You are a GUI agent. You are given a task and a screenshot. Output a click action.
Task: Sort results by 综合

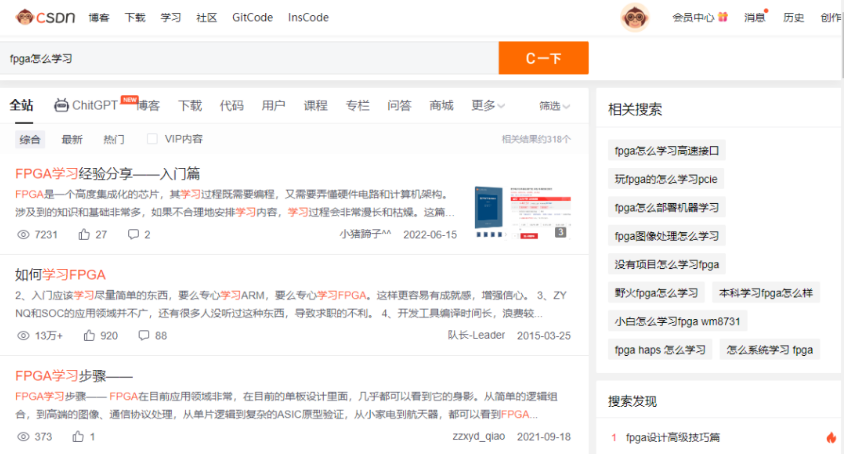(x=30, y=139)
